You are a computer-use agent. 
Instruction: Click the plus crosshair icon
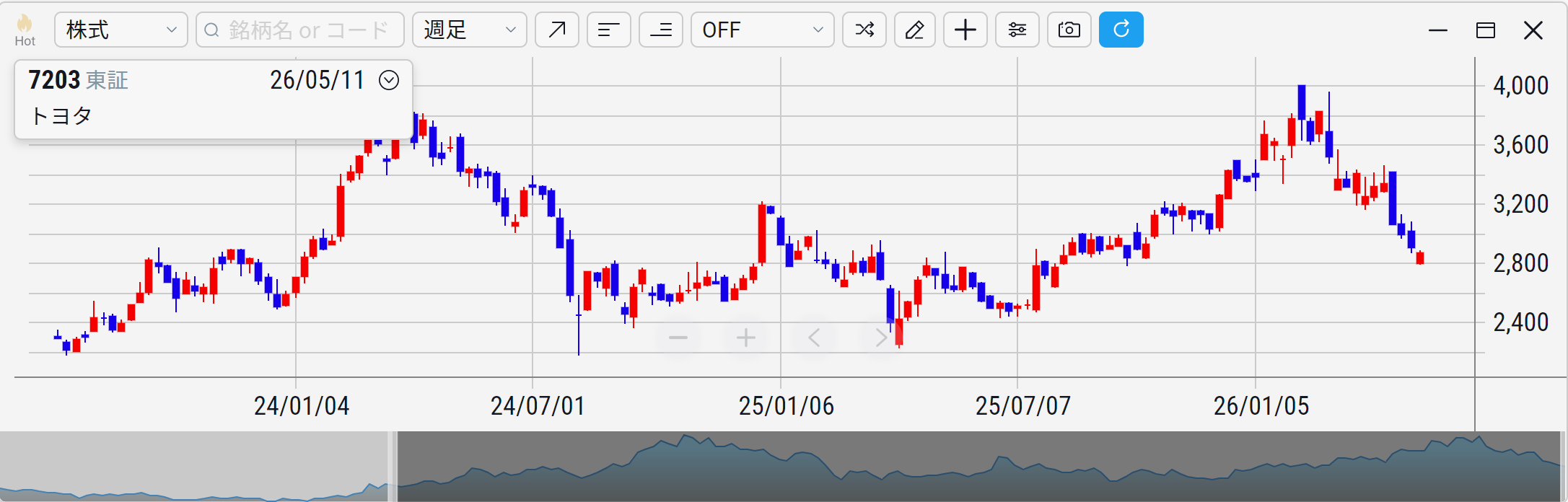(965, 30)
